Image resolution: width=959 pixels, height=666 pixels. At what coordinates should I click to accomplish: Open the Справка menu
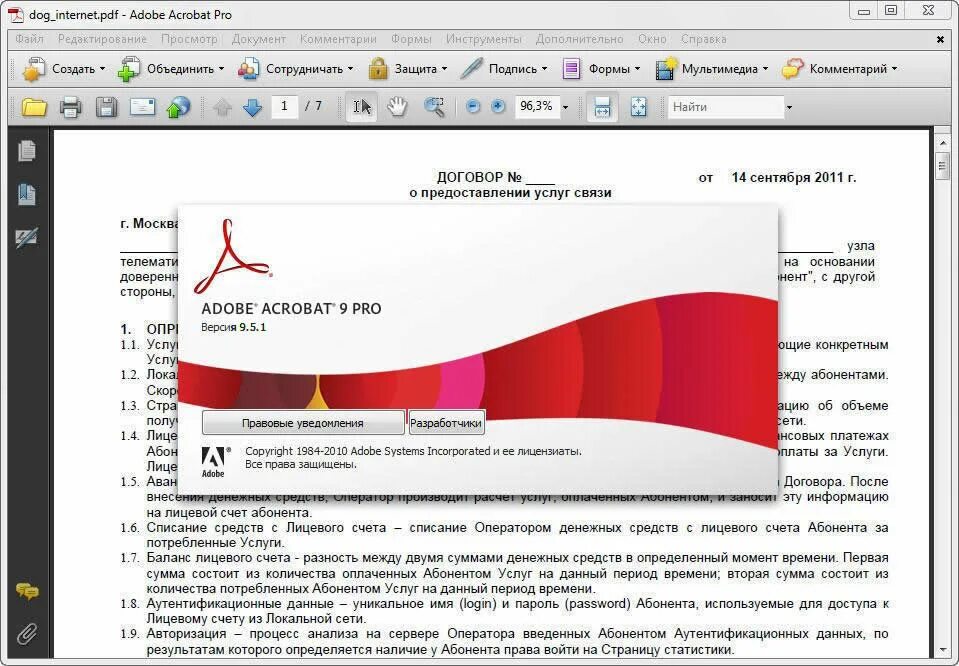(704, 39)
